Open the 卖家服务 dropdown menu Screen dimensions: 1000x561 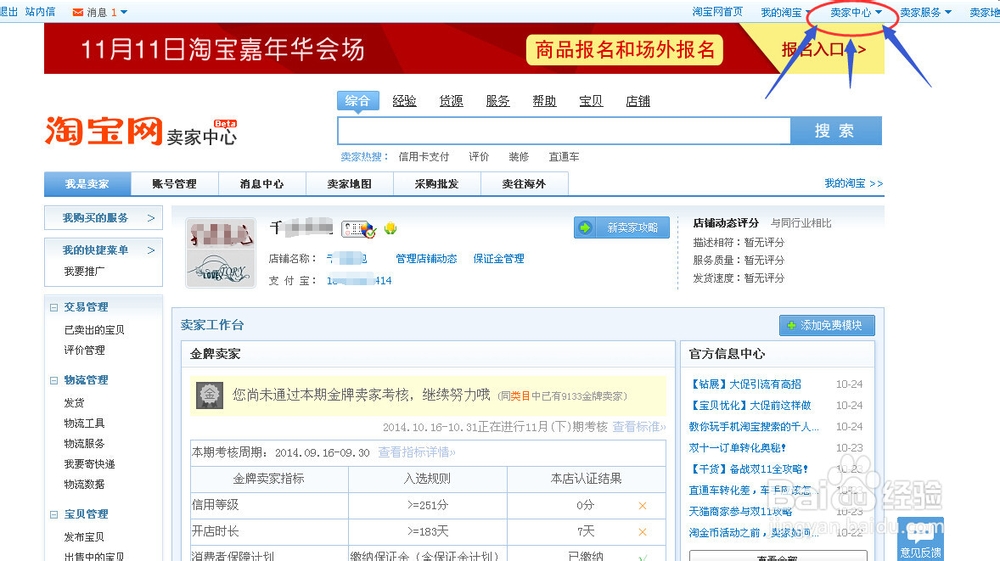pos(926,12)
